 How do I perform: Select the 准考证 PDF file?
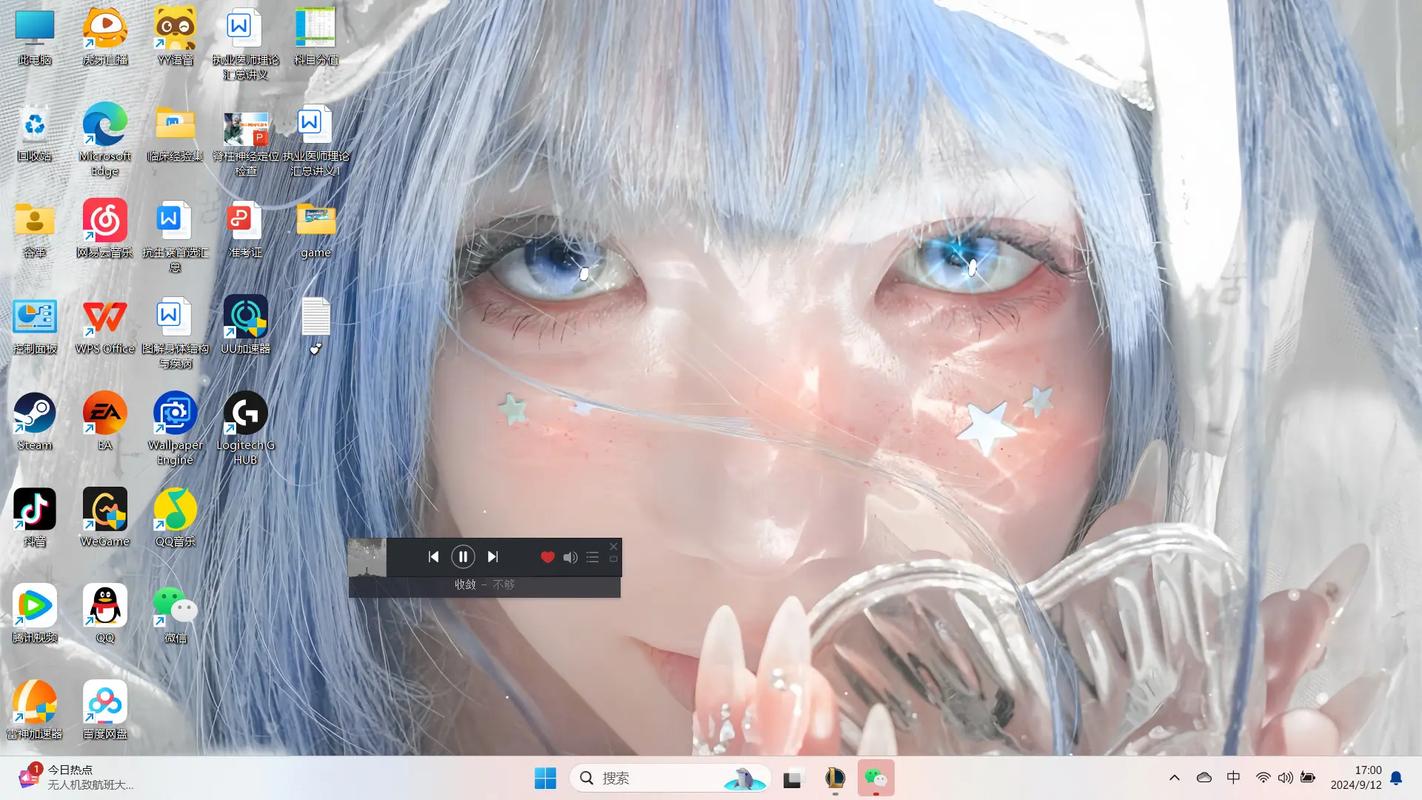coord(245,229)
